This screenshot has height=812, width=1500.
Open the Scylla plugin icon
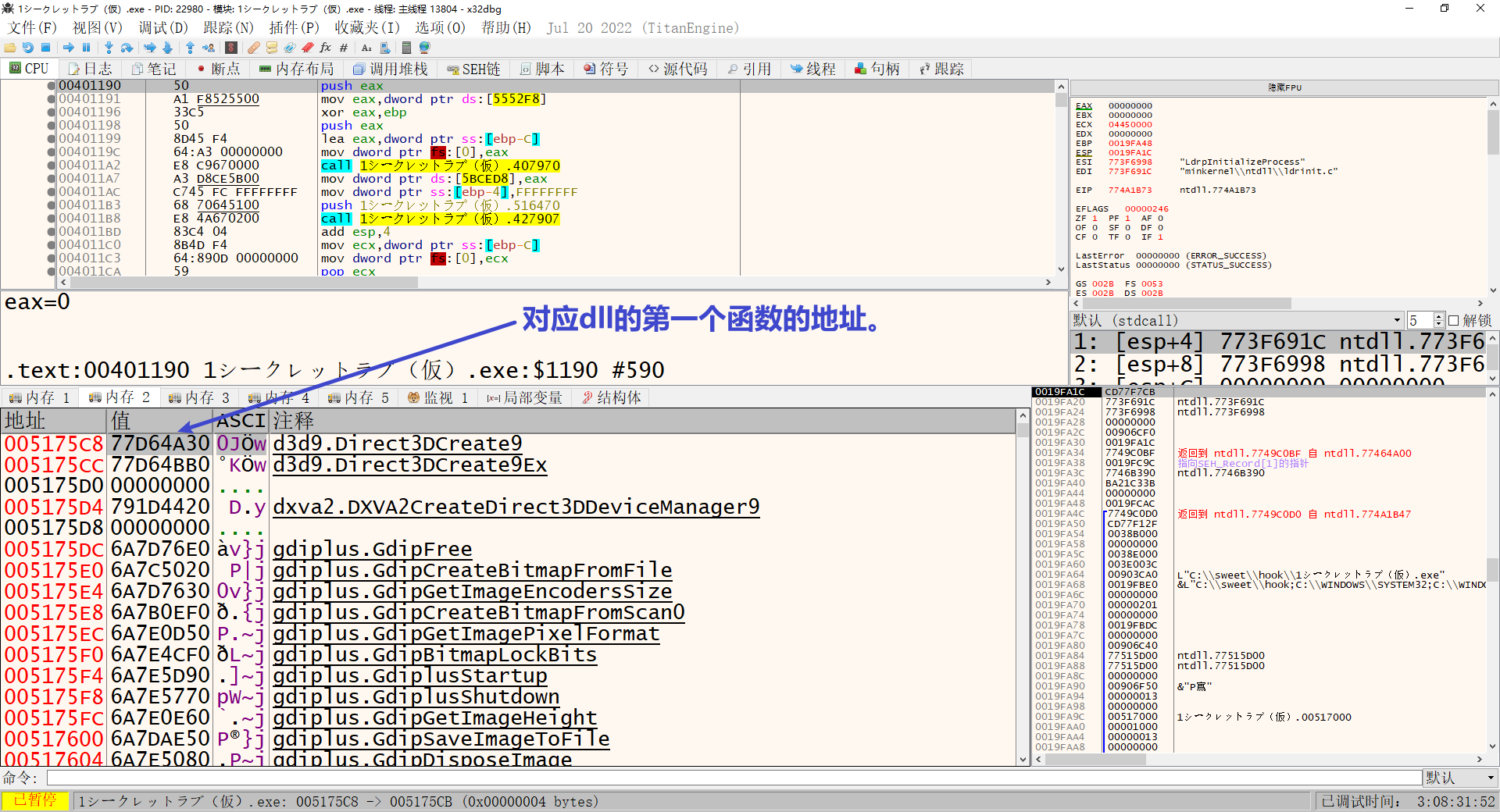click(231, 48)
